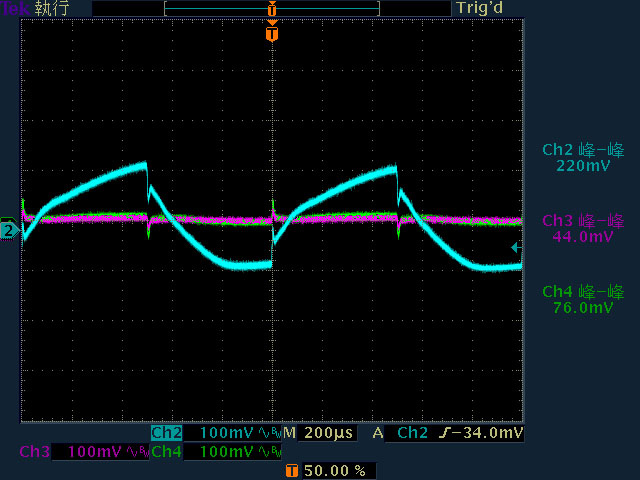This screenshot has width=640, height=480.
Task: Click the Ch2 coupling bandwidth symbol
Action: pyautogui.click(x=270, y=433)
